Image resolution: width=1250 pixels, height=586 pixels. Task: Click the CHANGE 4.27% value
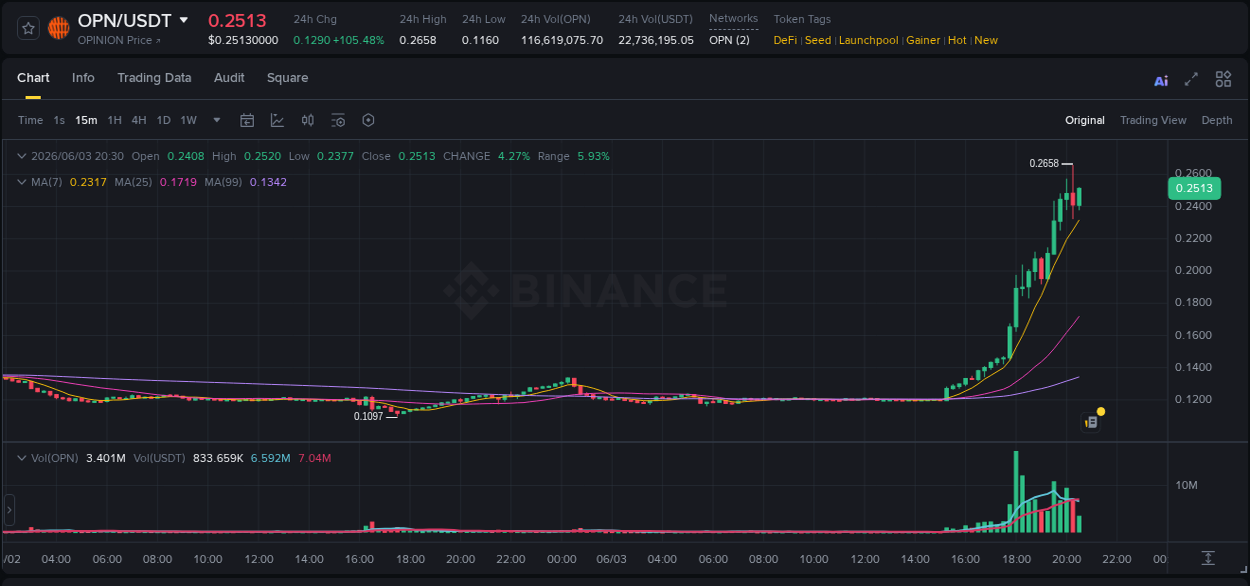click(x=512, y=156)
